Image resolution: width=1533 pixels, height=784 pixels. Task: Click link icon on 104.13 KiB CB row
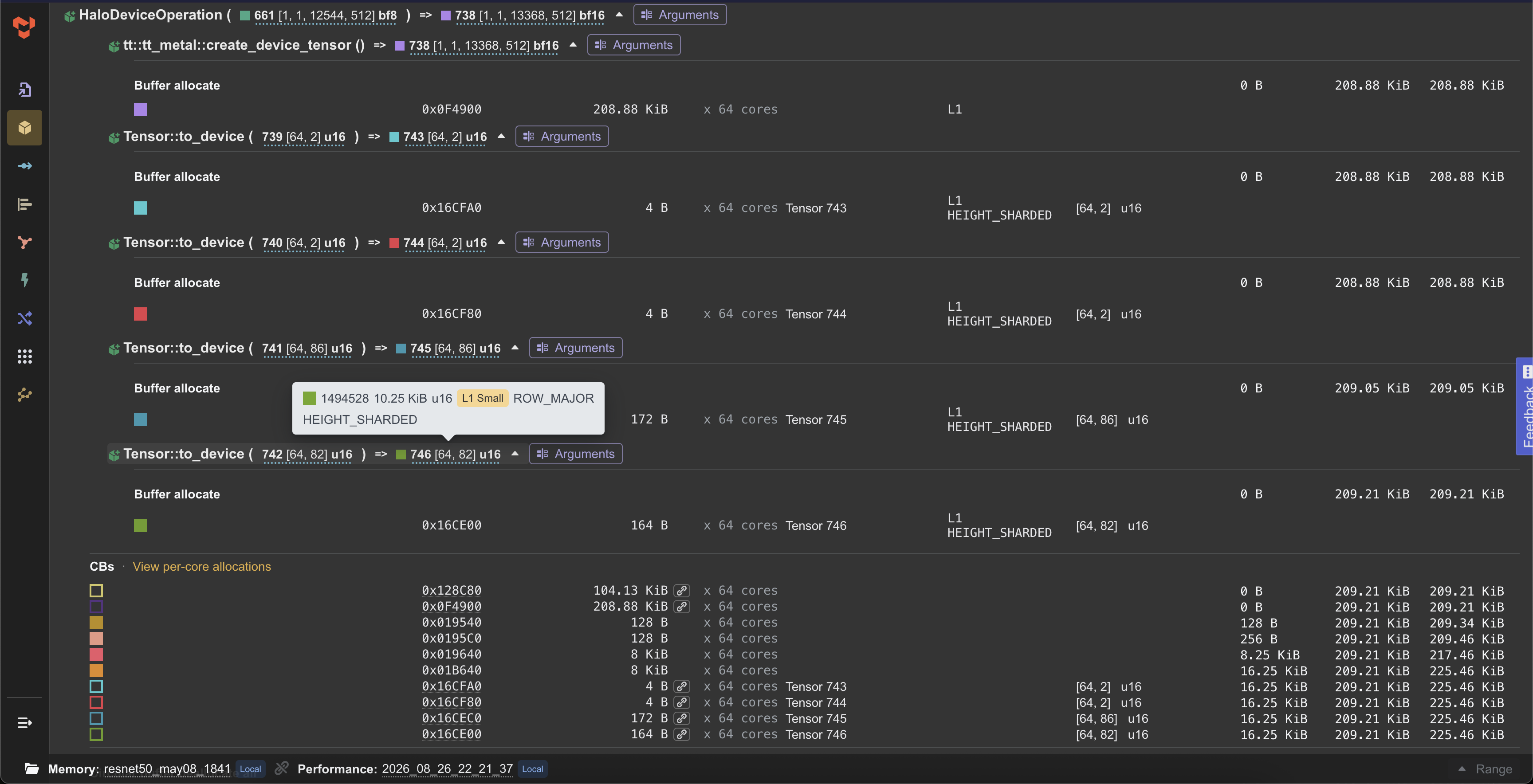pyautogui.click(x=682, y=591)
